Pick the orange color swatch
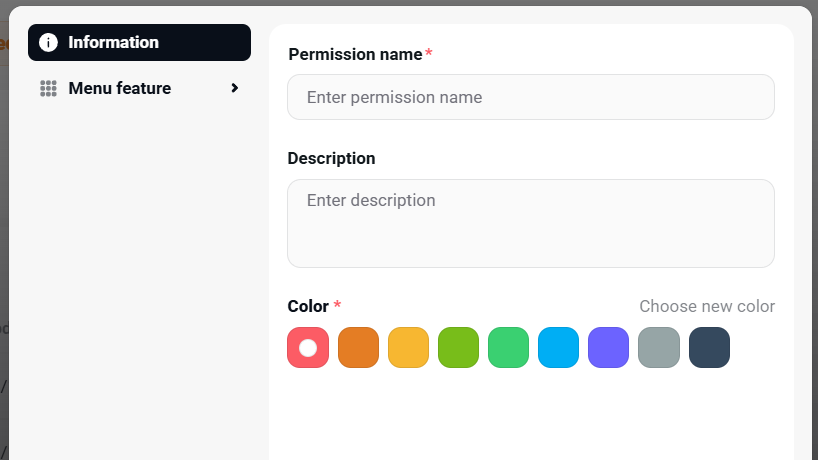The height and width of the screenshot is (460, 818). [358, 347]
